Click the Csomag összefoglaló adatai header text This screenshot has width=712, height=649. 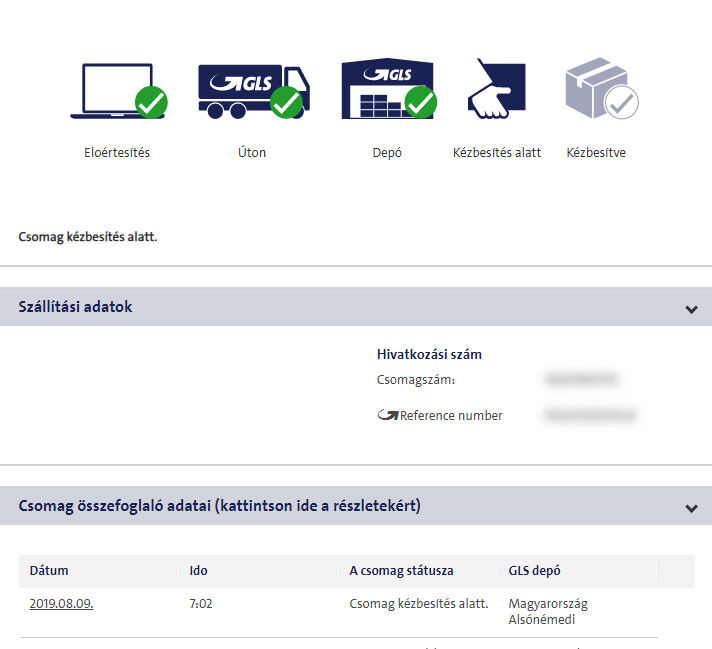(220, 506)
